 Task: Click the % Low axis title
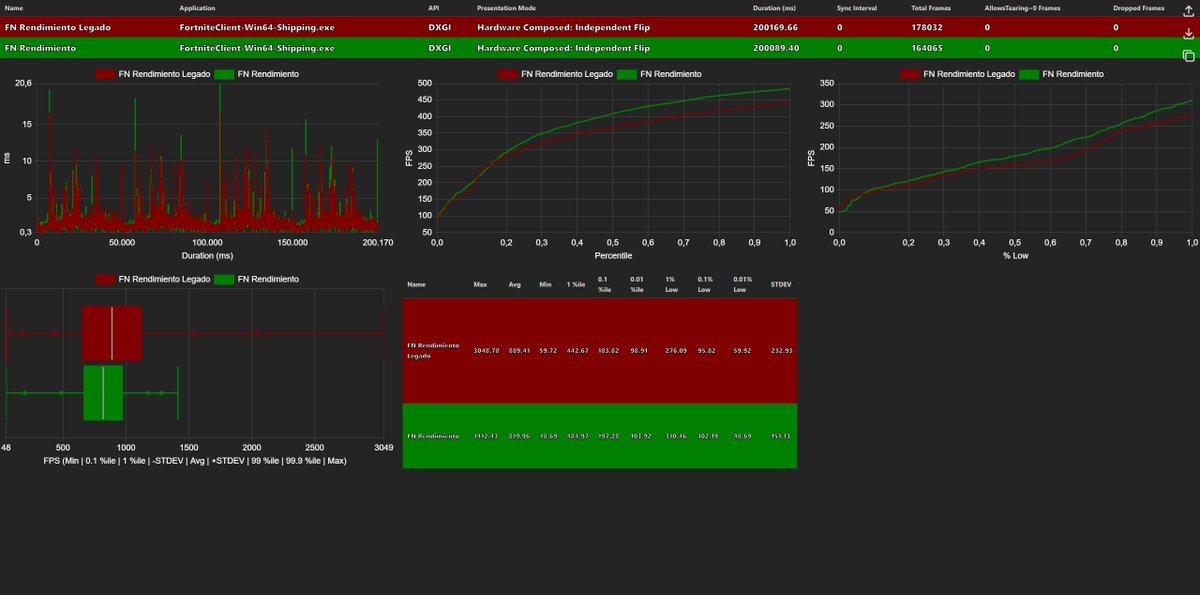1015,255
